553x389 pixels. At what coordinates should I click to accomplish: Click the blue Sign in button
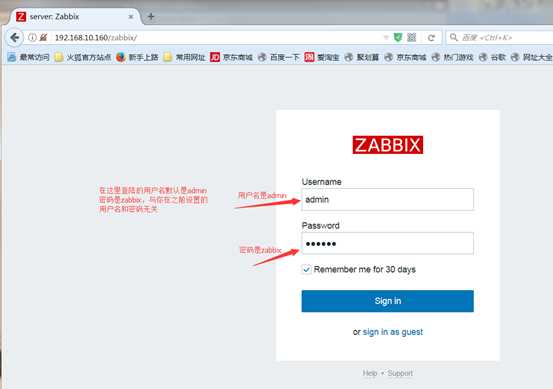click(x=388, y=301)
